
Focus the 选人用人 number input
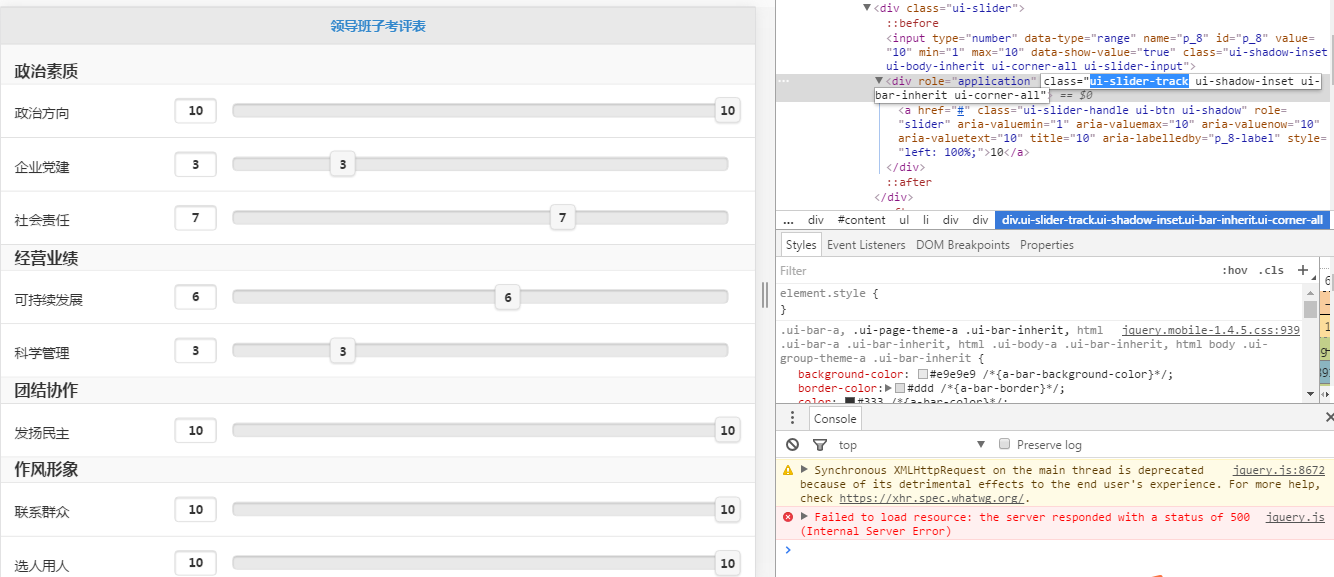196,563
